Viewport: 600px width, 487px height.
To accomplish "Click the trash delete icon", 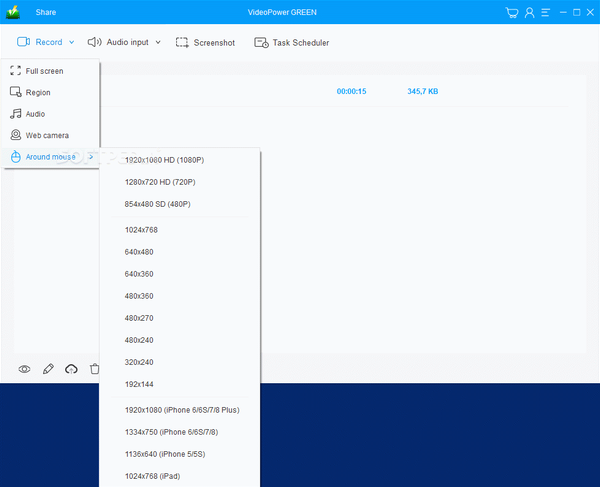I will 95,369.
